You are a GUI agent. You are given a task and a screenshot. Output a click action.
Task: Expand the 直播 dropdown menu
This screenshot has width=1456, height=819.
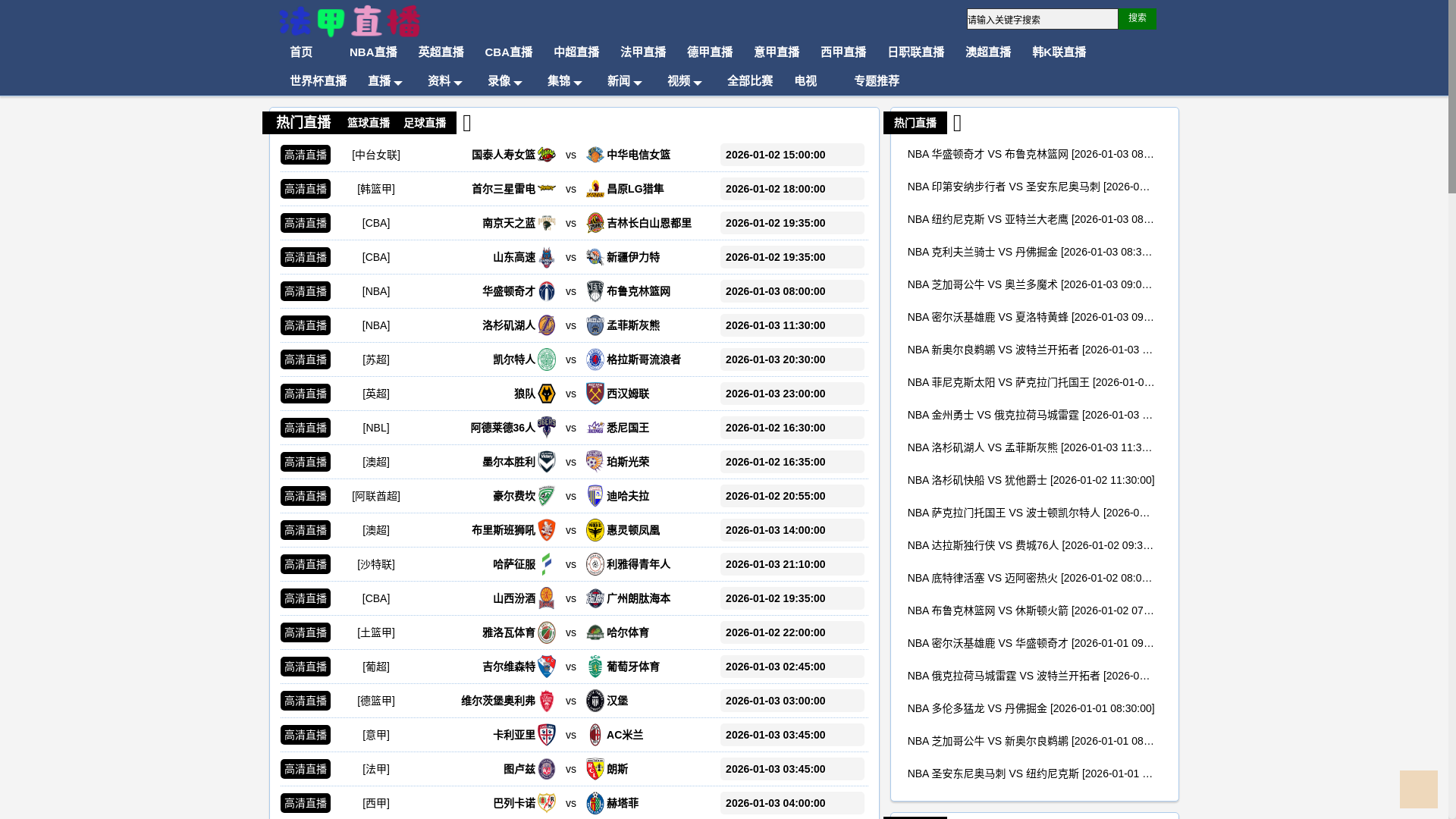coord(384,81)
